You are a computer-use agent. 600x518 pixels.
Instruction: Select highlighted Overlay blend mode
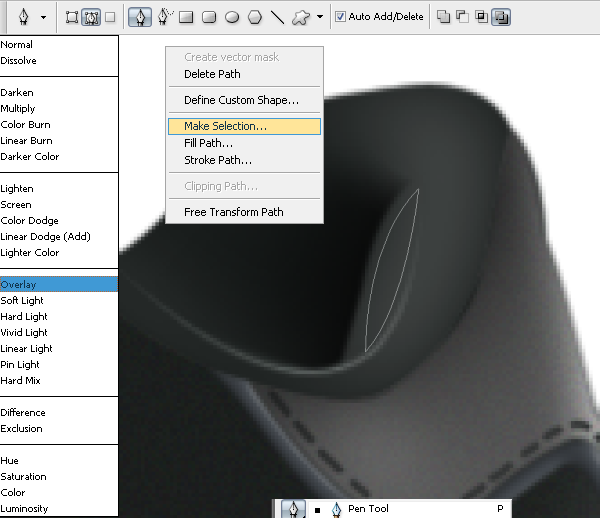tap(59, 284)
